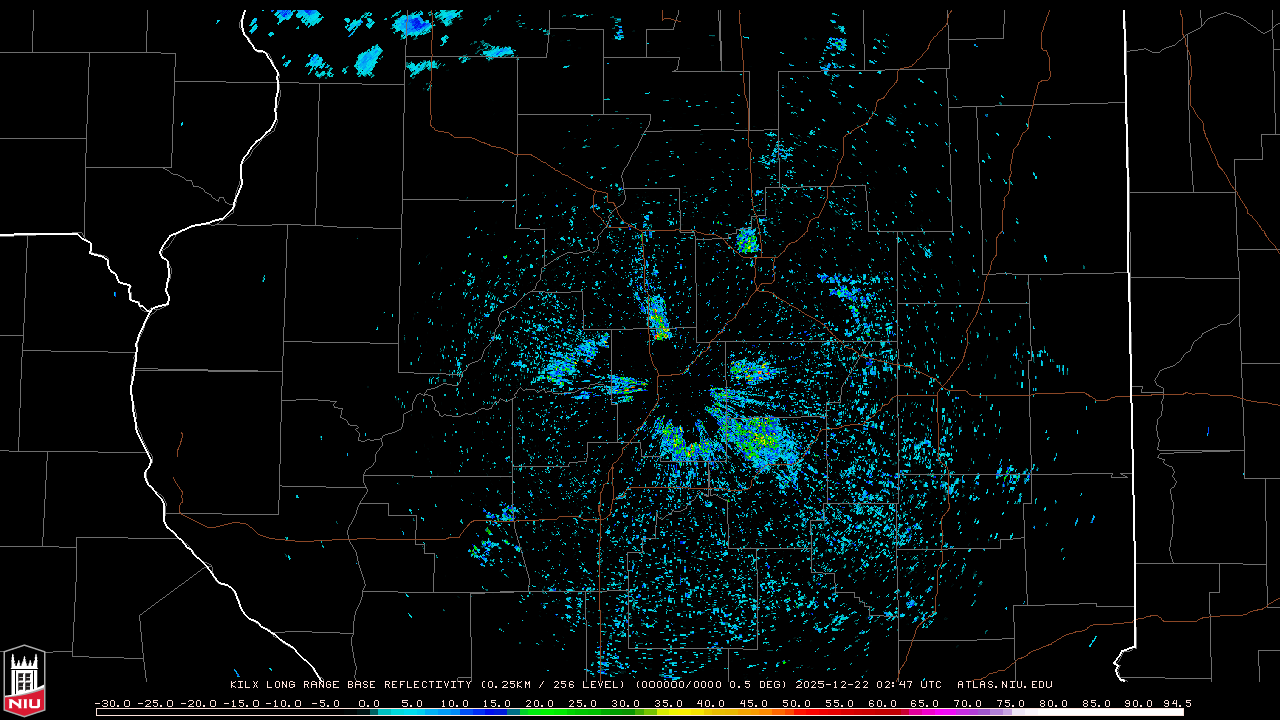
Task: Click the 94.5 value at the scale end
Action: point(1176,703)
